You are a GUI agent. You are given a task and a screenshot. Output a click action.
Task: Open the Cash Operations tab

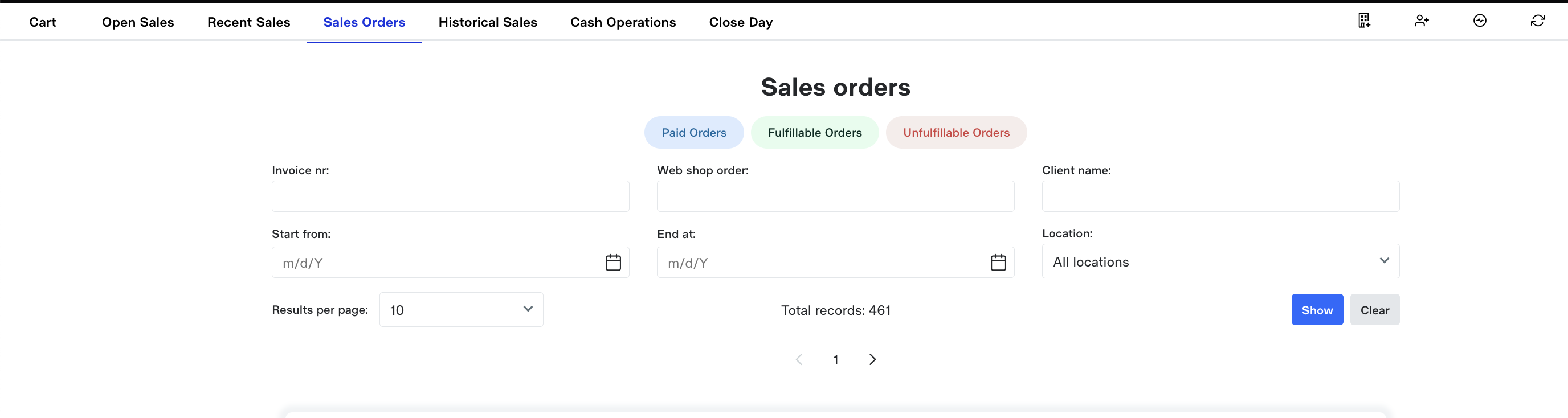pos(623,23)
